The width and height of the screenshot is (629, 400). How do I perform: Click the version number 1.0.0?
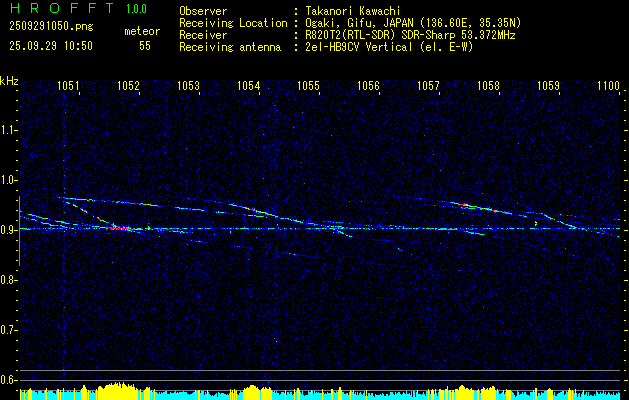[136, 8]
